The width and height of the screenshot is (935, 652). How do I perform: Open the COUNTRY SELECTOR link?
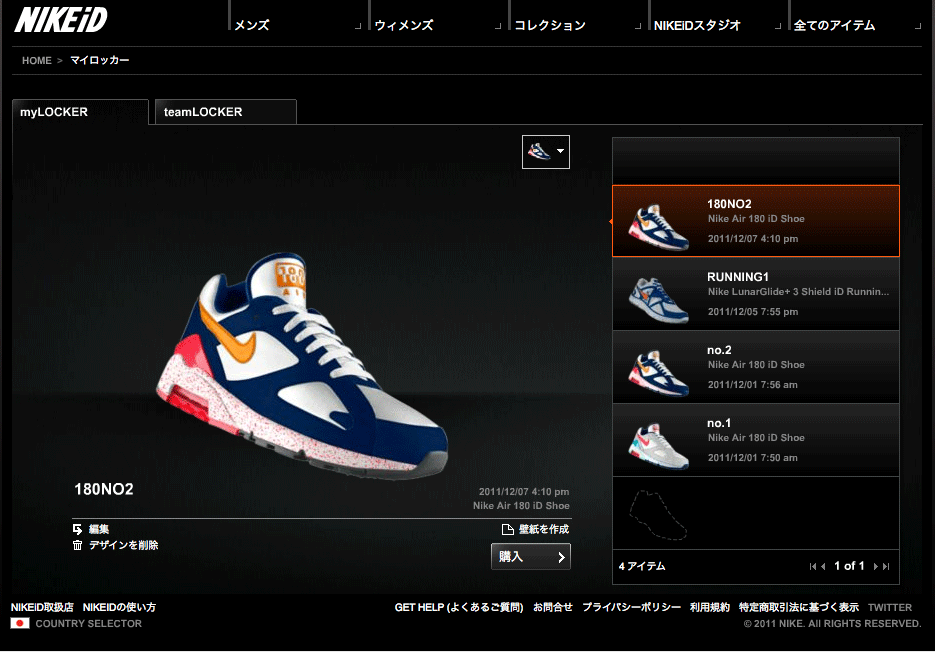pyautogui.click(x=89, y=623)
